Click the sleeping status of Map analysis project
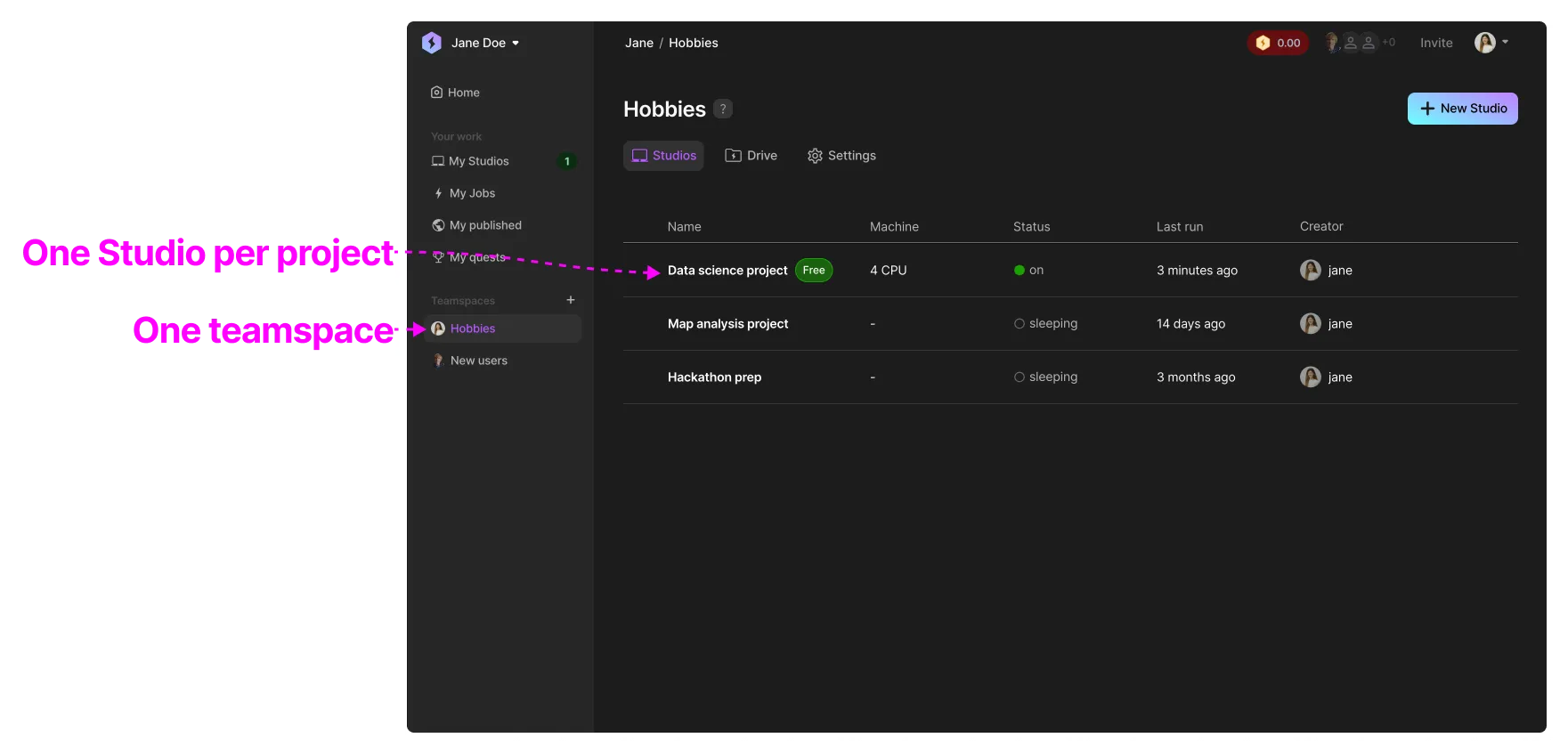This screenshot has width=1568, height=754. pyautogui.click(x=1045, y=324)
